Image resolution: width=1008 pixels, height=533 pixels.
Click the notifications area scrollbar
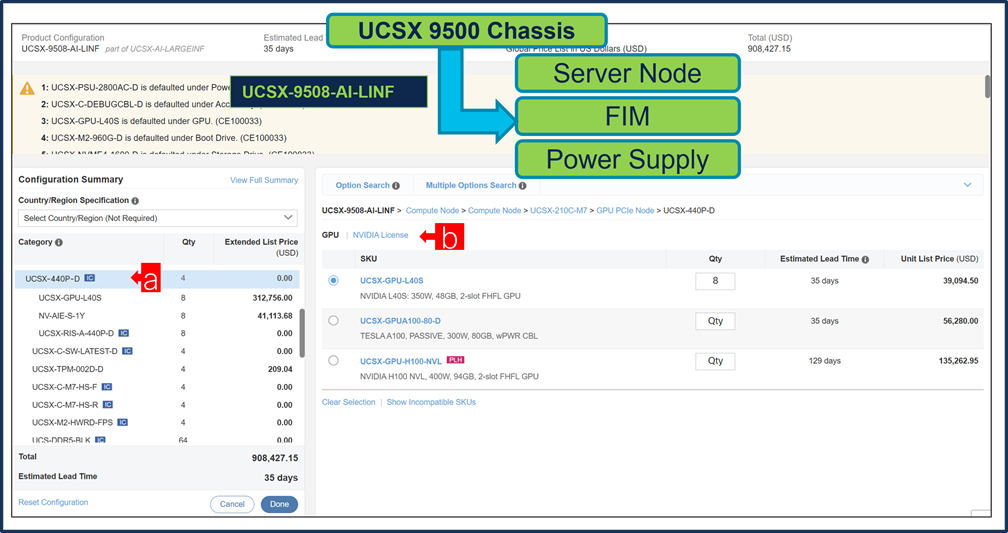(x=987, y=87)
